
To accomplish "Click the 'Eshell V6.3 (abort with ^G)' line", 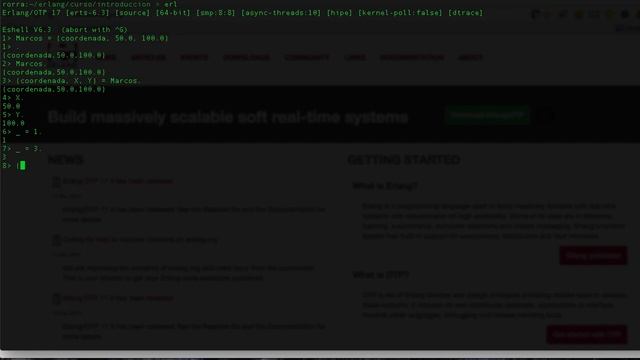I will pos(65,30).
